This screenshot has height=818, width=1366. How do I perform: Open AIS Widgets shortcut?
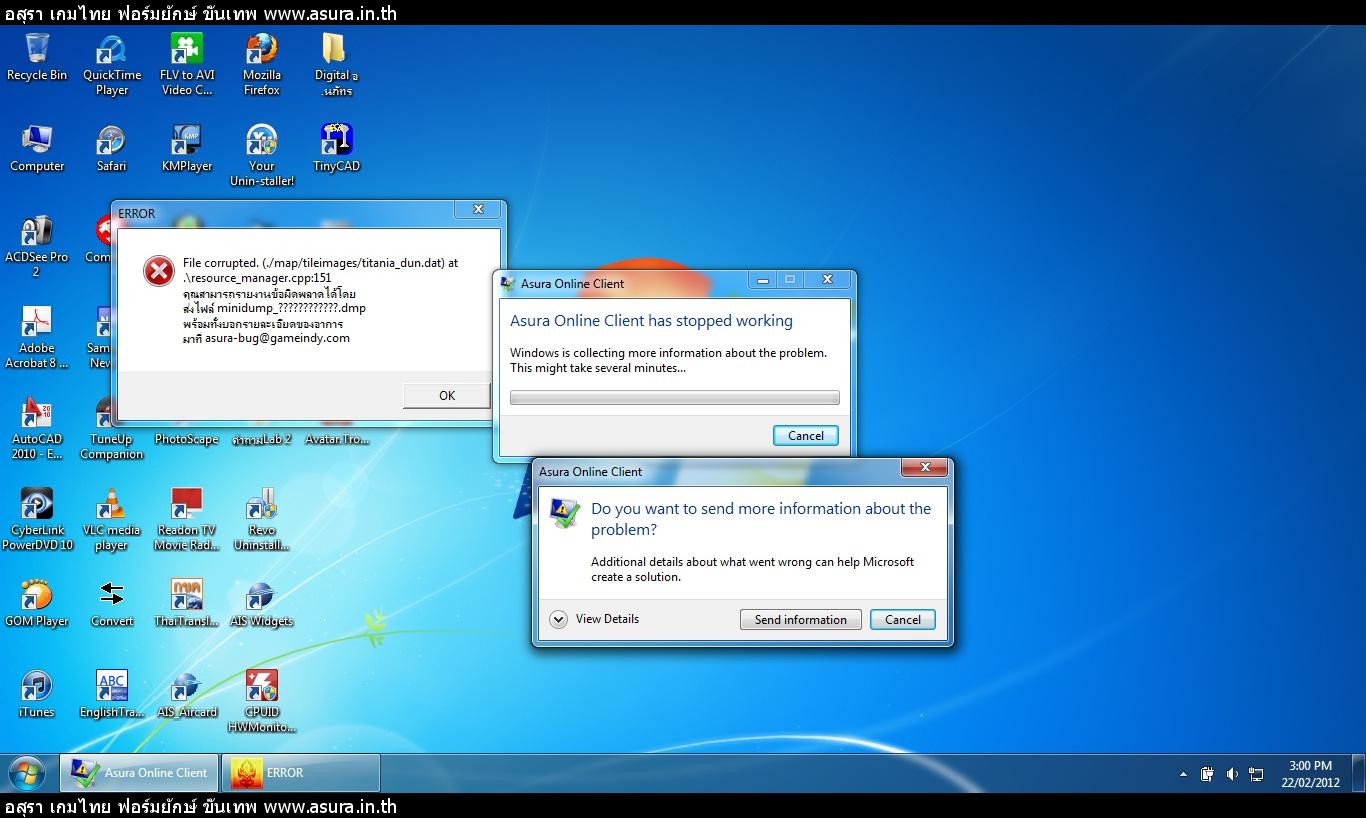262,603
